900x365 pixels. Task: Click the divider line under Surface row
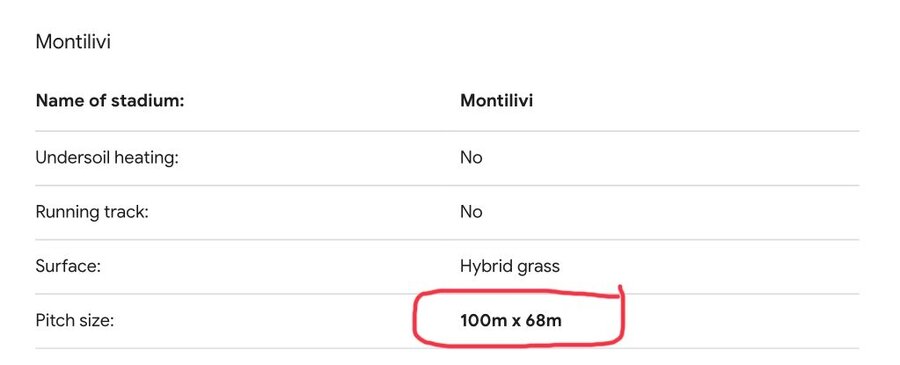point(447,294)
